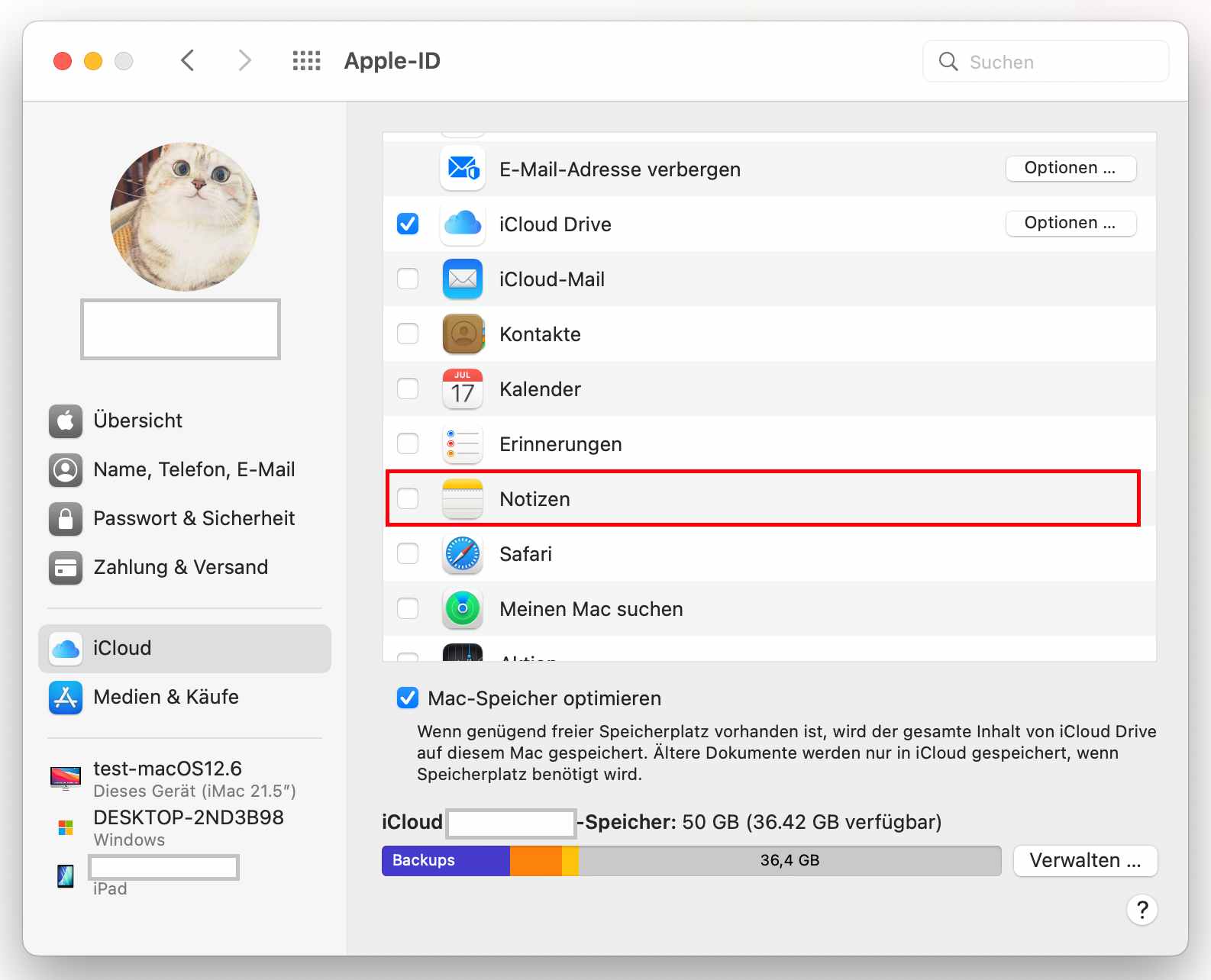Screen dimensions: 1211x980
Task: Click the Mac-Speicher optimieren label
Action: (544, 698)
